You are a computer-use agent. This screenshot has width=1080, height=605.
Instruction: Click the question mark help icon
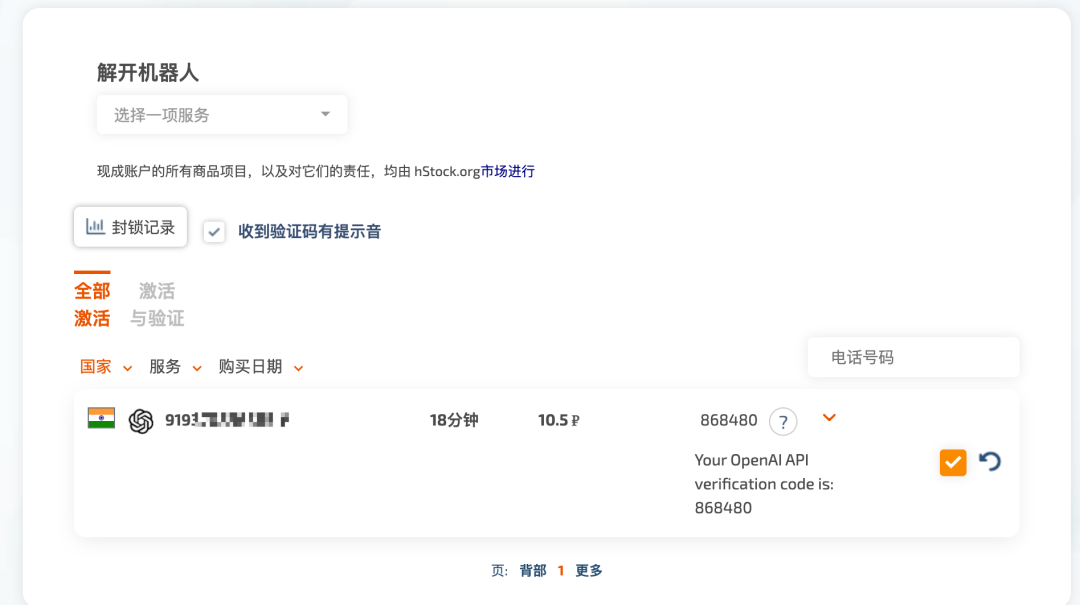point(783,422)
